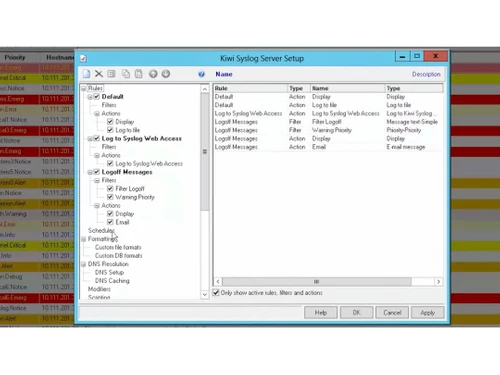This screenshot has width=500, height=375.
Task: Click the Copy toolbar icon
Action: [x=126, y=74]
